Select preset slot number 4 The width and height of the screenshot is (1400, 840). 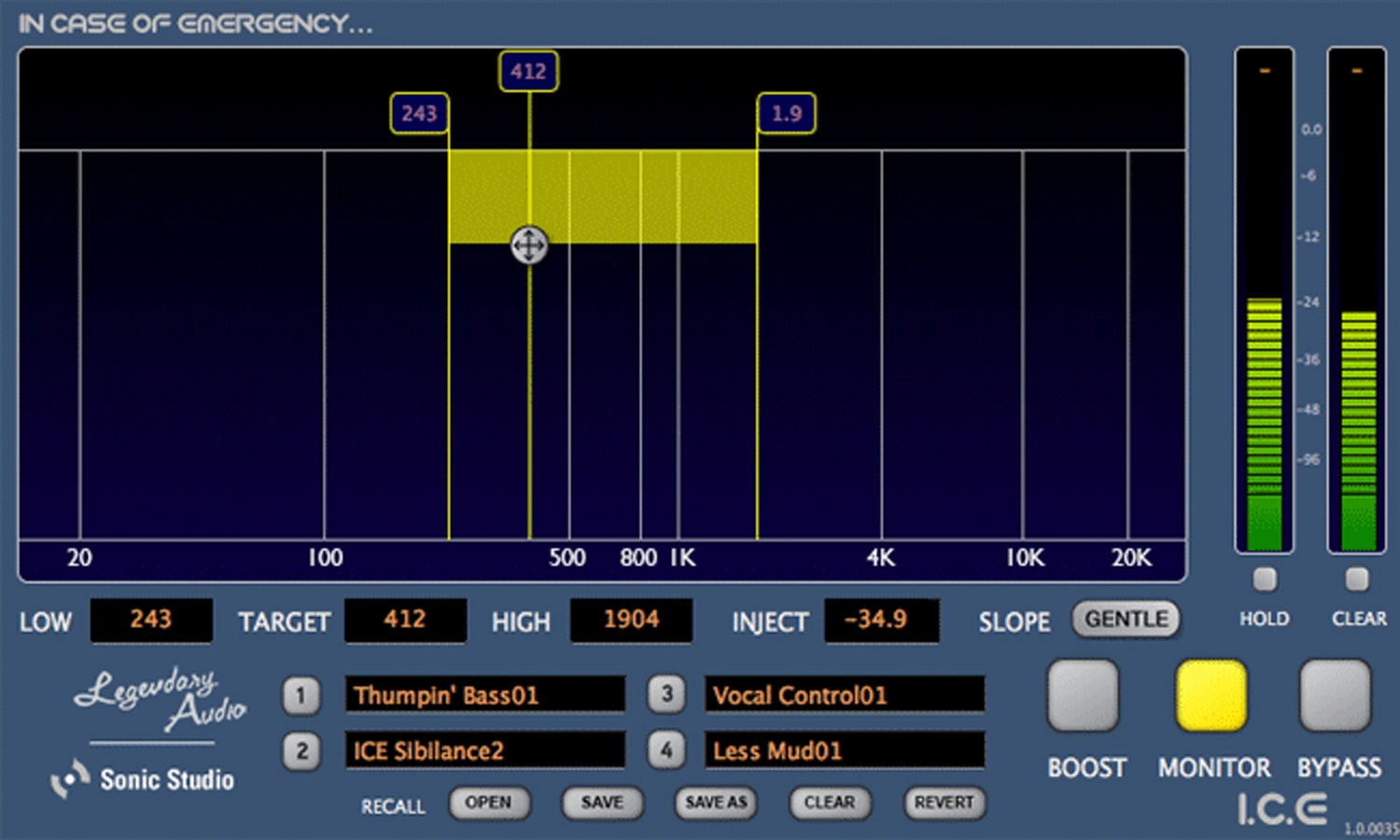click(666, 750)
